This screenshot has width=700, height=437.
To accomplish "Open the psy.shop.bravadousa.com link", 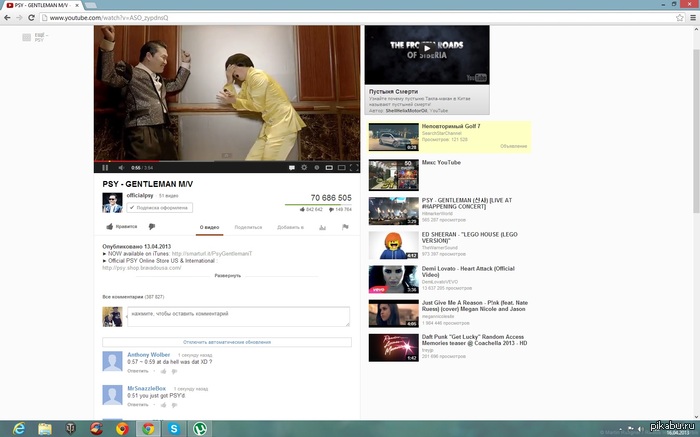I will click(142, 268).
